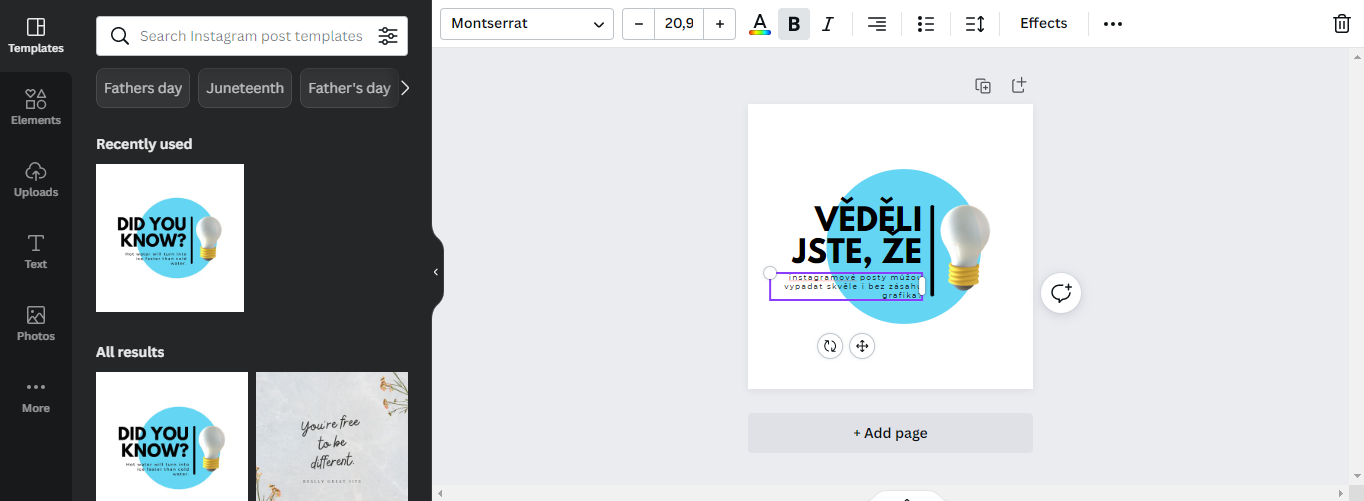Viewport: 1364px width, 501px height.
Task: Select the Father's day suggestion chip
Action: [349, 88]
